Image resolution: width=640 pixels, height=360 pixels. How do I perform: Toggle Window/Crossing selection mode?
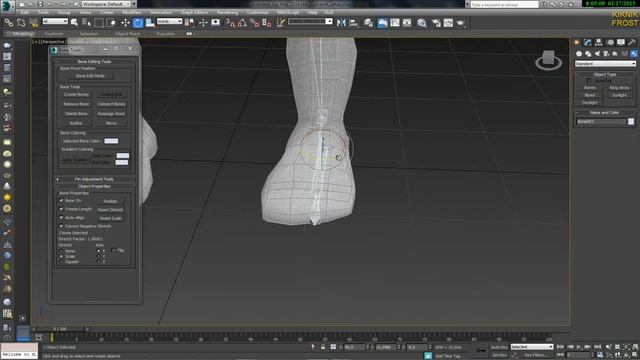point(111,23)
